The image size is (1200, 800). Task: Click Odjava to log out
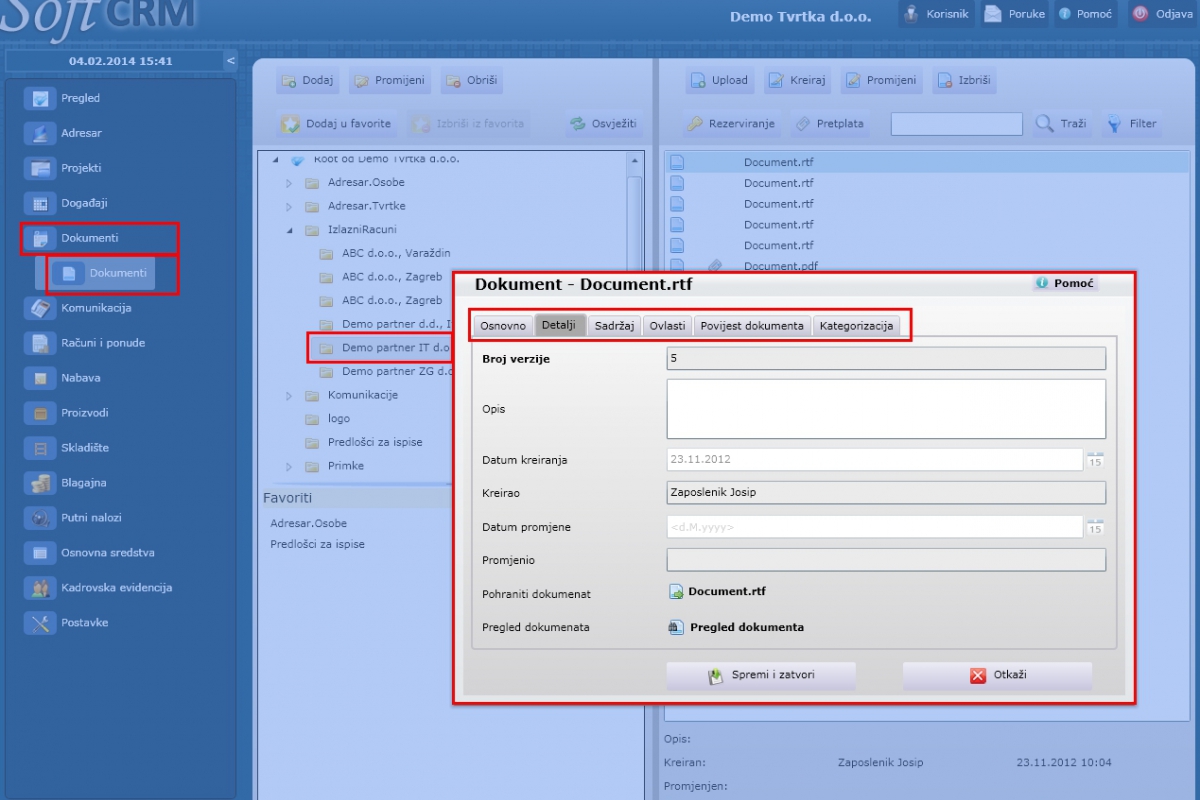pyautogui.click(x=1161, y=14)
